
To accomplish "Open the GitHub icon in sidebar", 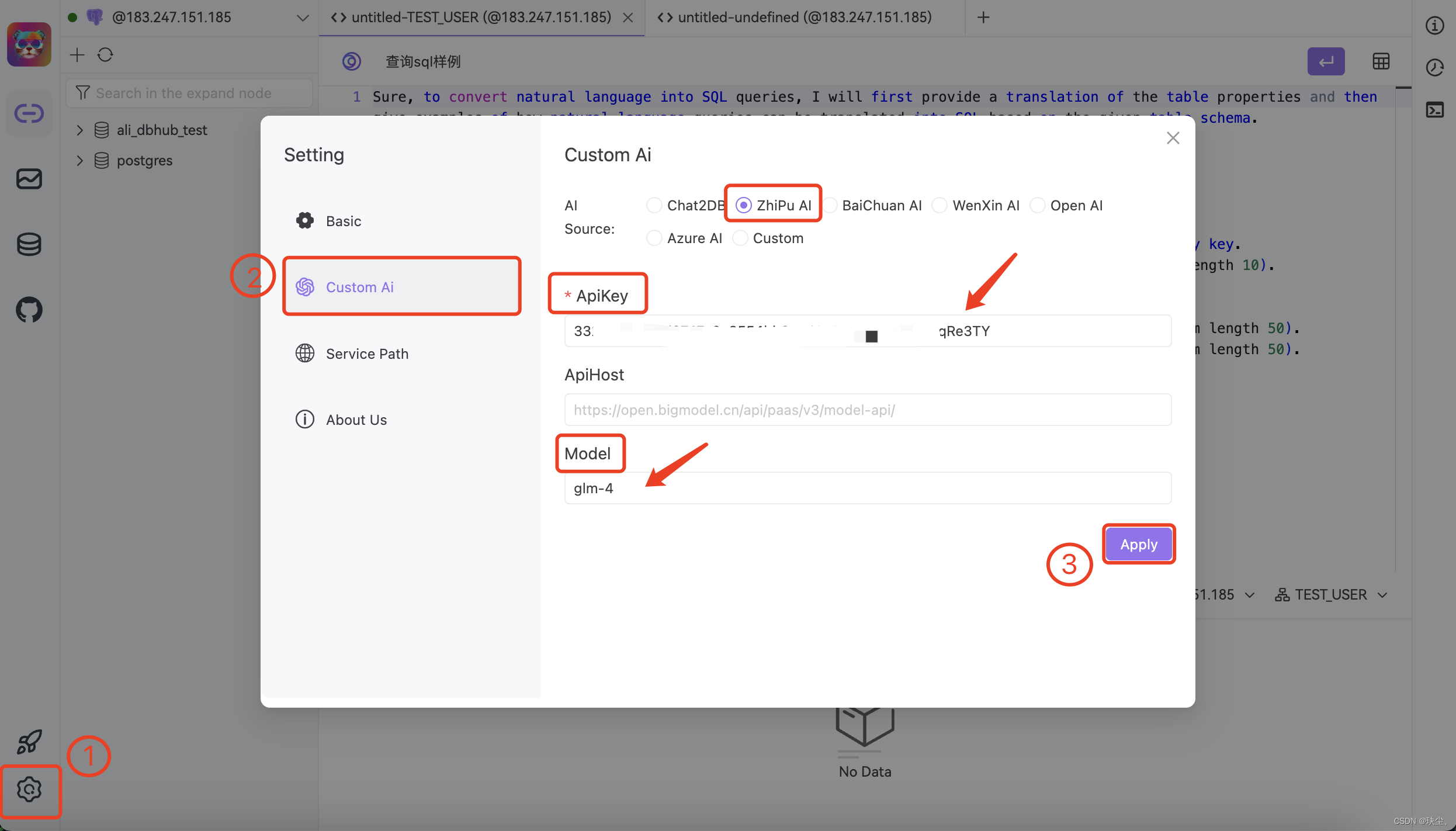I will tap(29, 310).
